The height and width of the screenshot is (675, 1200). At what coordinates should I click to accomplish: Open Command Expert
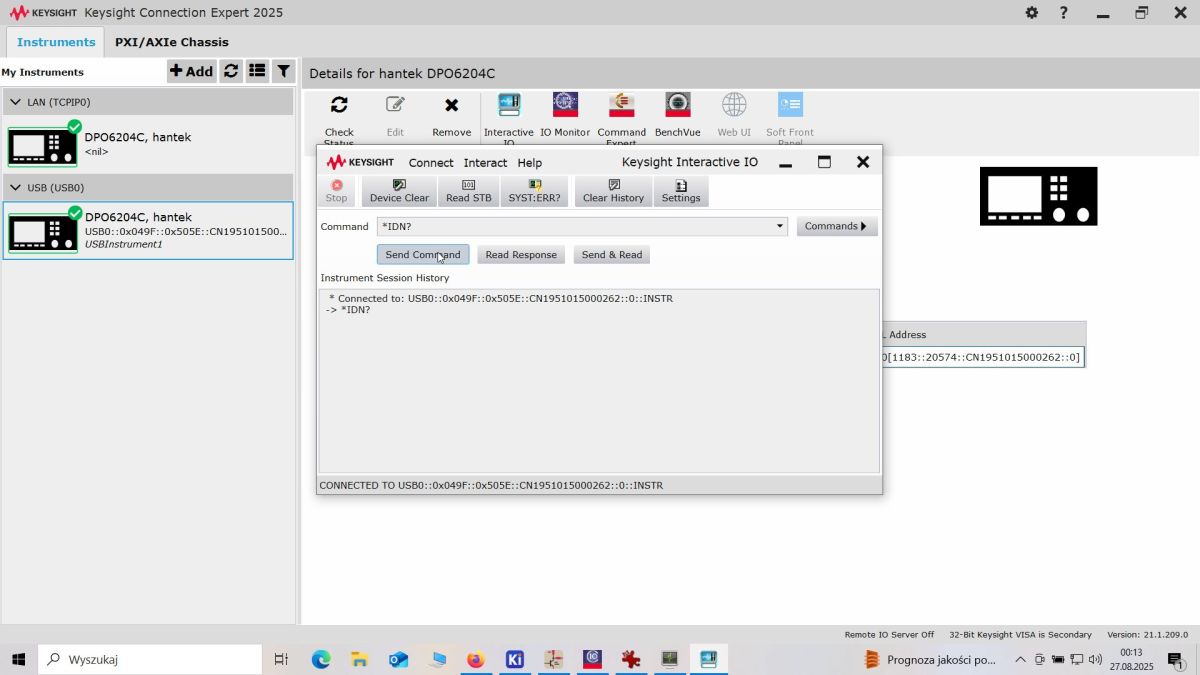[622, 116]
